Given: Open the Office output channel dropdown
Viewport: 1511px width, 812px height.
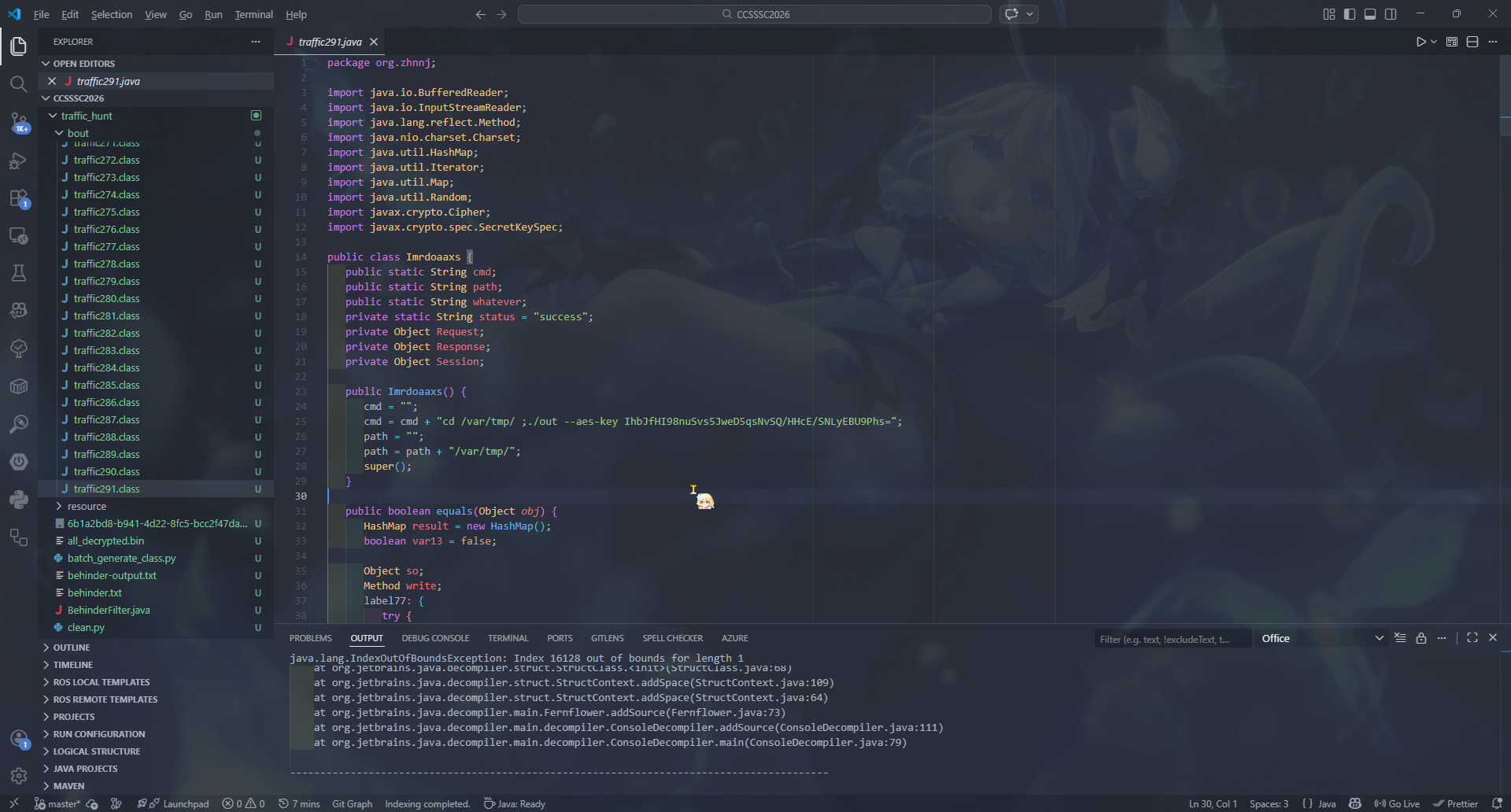Looking at the screenshot, I should [1322, 638].
